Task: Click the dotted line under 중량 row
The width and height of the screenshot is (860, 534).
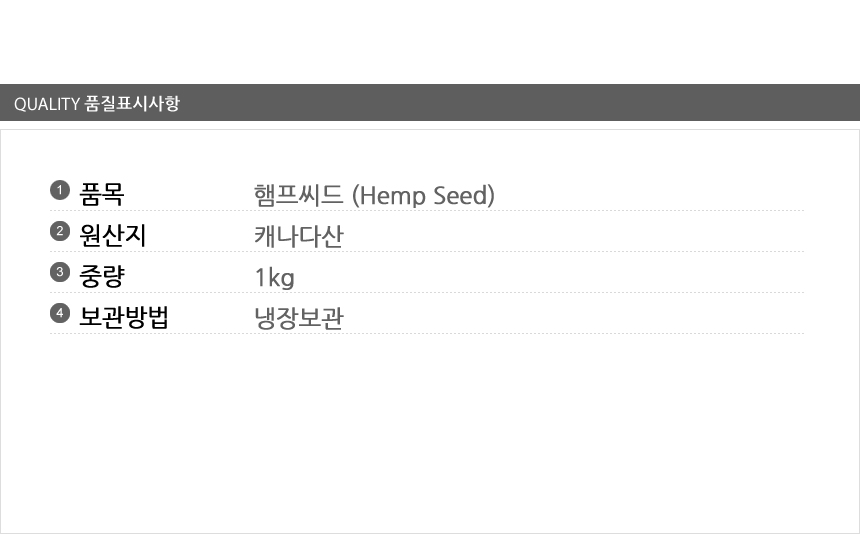Action: coord(427,292)
